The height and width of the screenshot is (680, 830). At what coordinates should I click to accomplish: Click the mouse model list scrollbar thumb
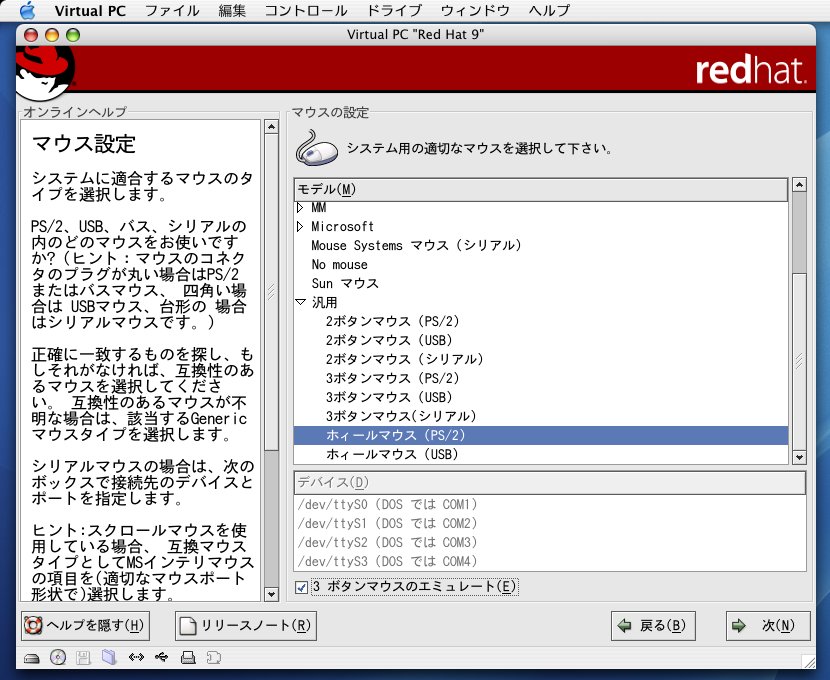point(799,360)
